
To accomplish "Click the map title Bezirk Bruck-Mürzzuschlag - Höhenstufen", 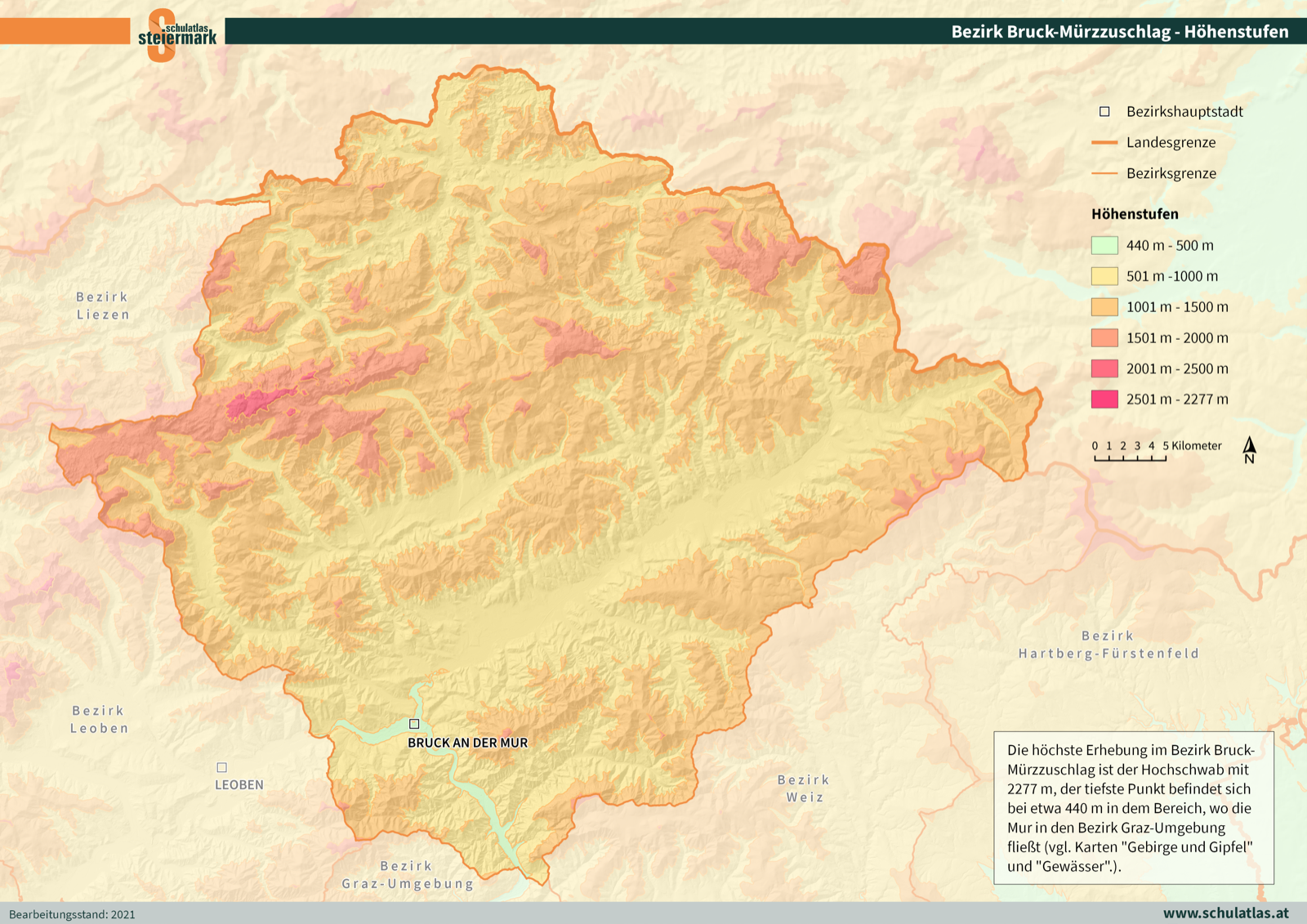I will point(1119,32).
